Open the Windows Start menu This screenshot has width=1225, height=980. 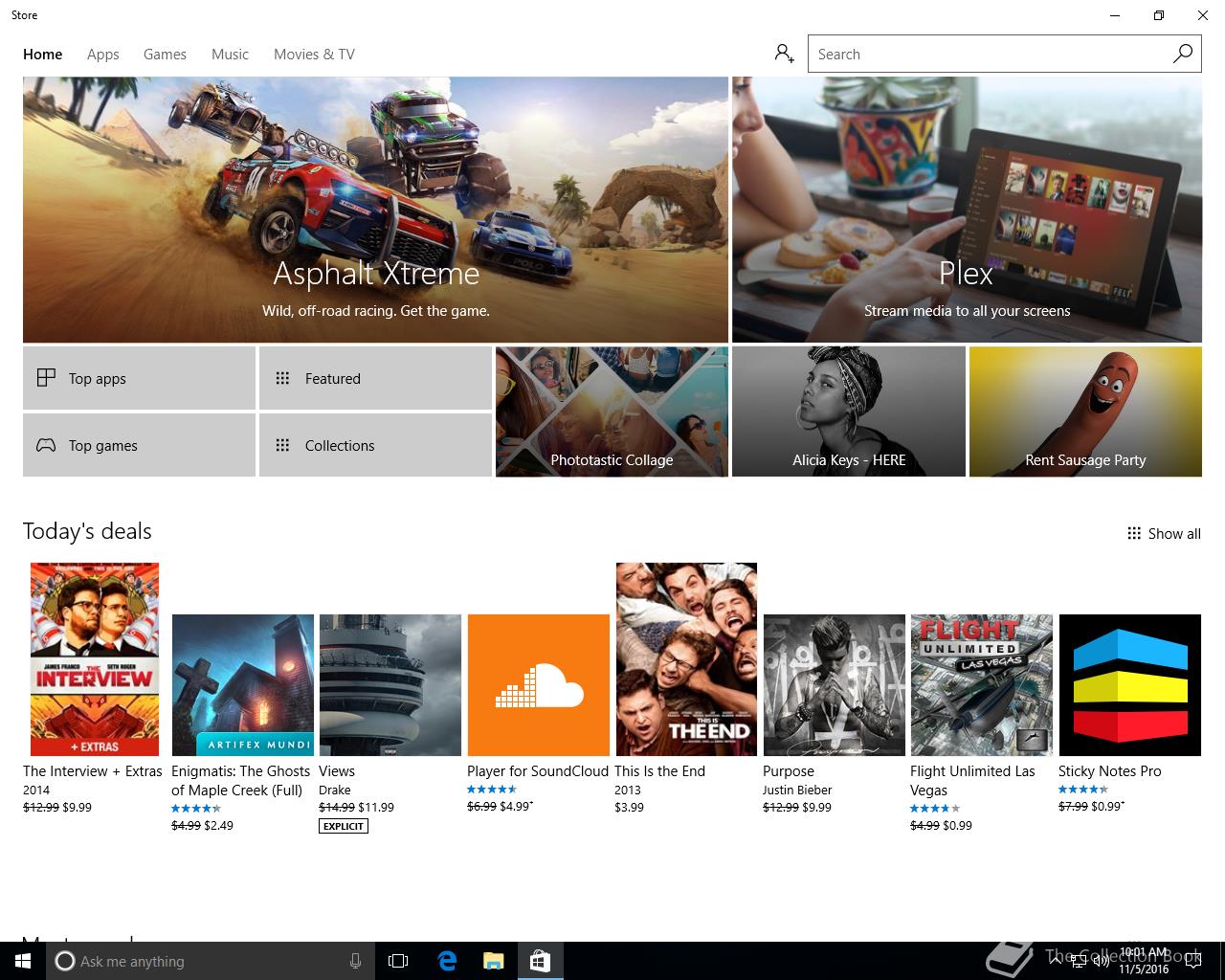[23, 961]
